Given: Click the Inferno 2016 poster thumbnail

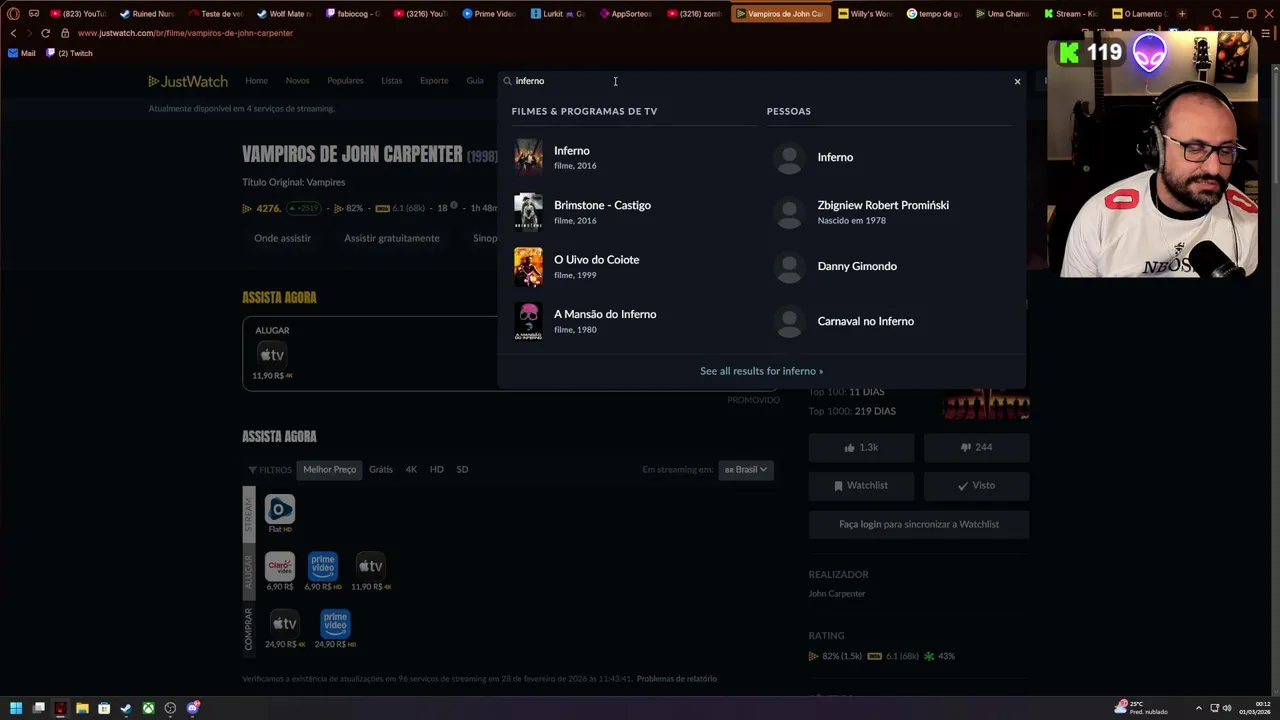Looking at the screenshot, I should coord(528,157).
